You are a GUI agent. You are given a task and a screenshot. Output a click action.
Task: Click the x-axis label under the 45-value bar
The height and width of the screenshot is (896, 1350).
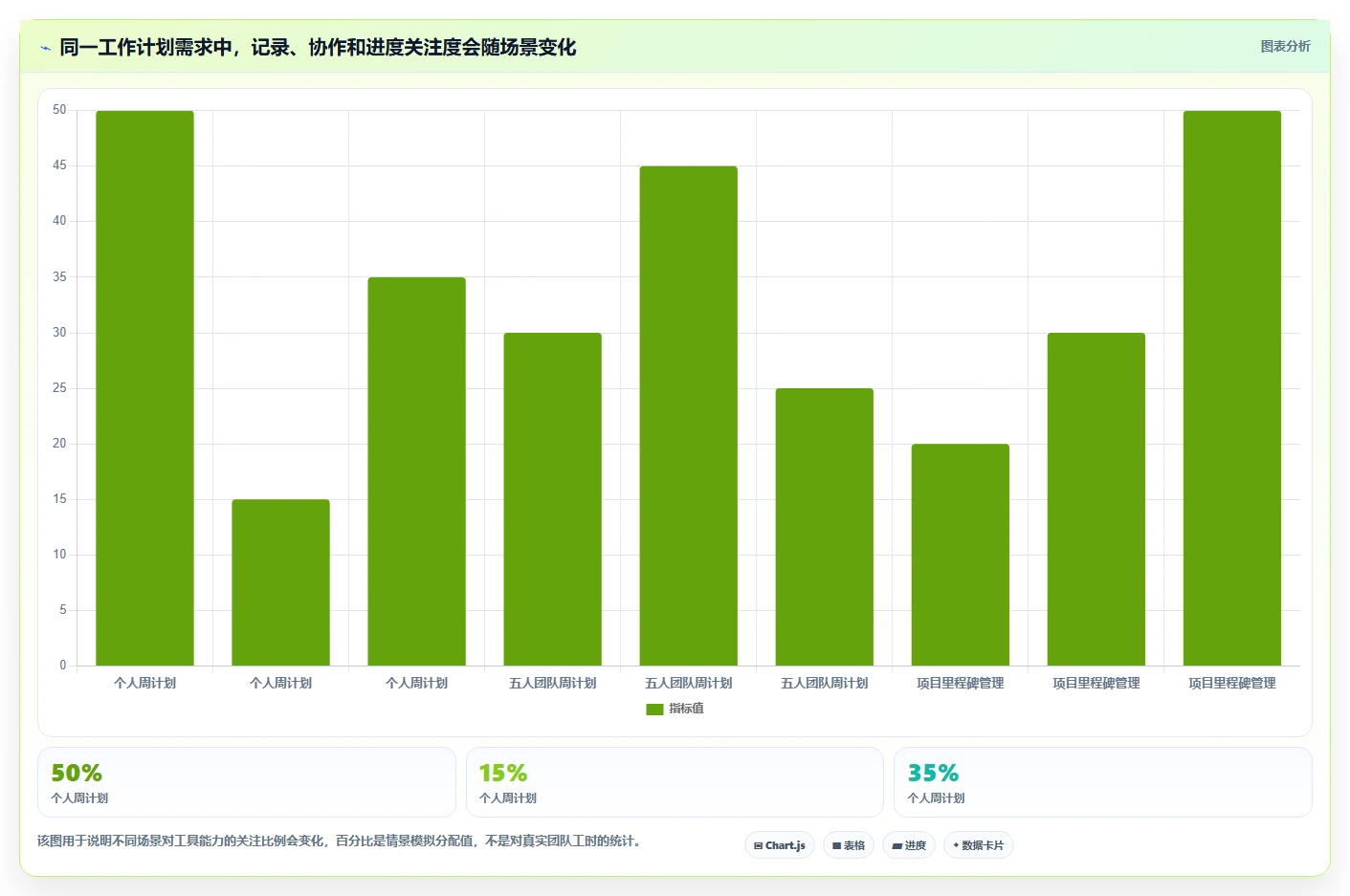coord(688,683)
